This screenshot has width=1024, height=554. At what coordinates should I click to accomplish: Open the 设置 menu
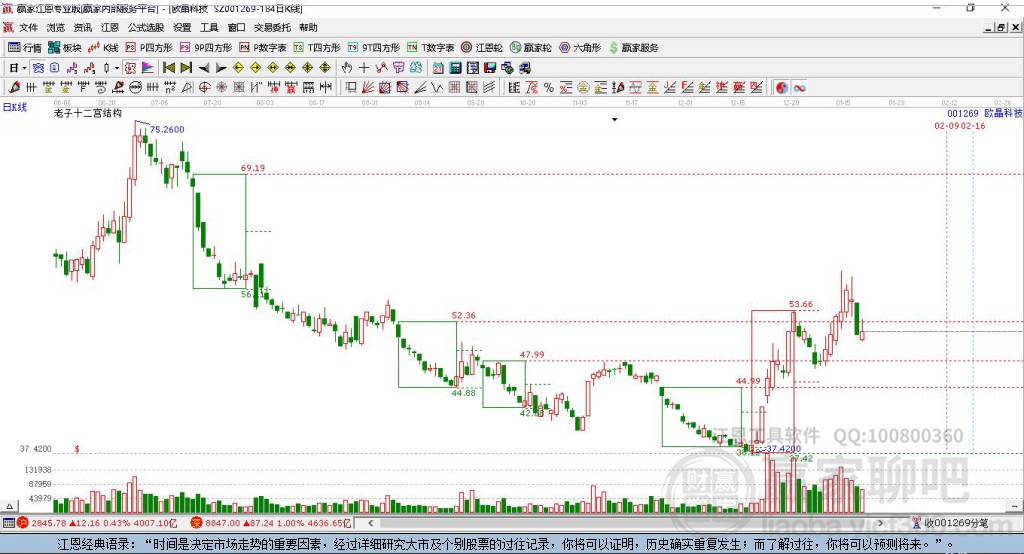[182, 27]
